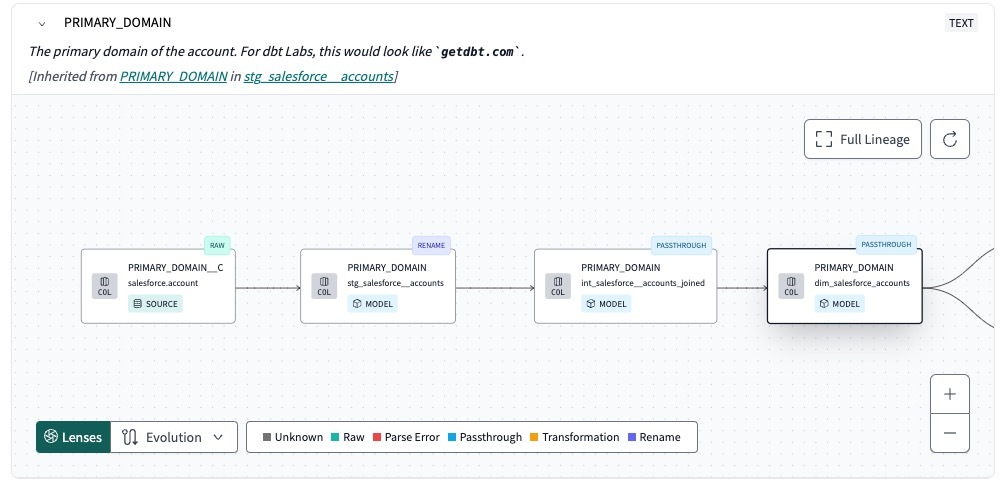The height and width of the screenshot is (485, 1008).
Task: Open the stg_salesforce__accounts link
Action: click(x=318, y=76)
